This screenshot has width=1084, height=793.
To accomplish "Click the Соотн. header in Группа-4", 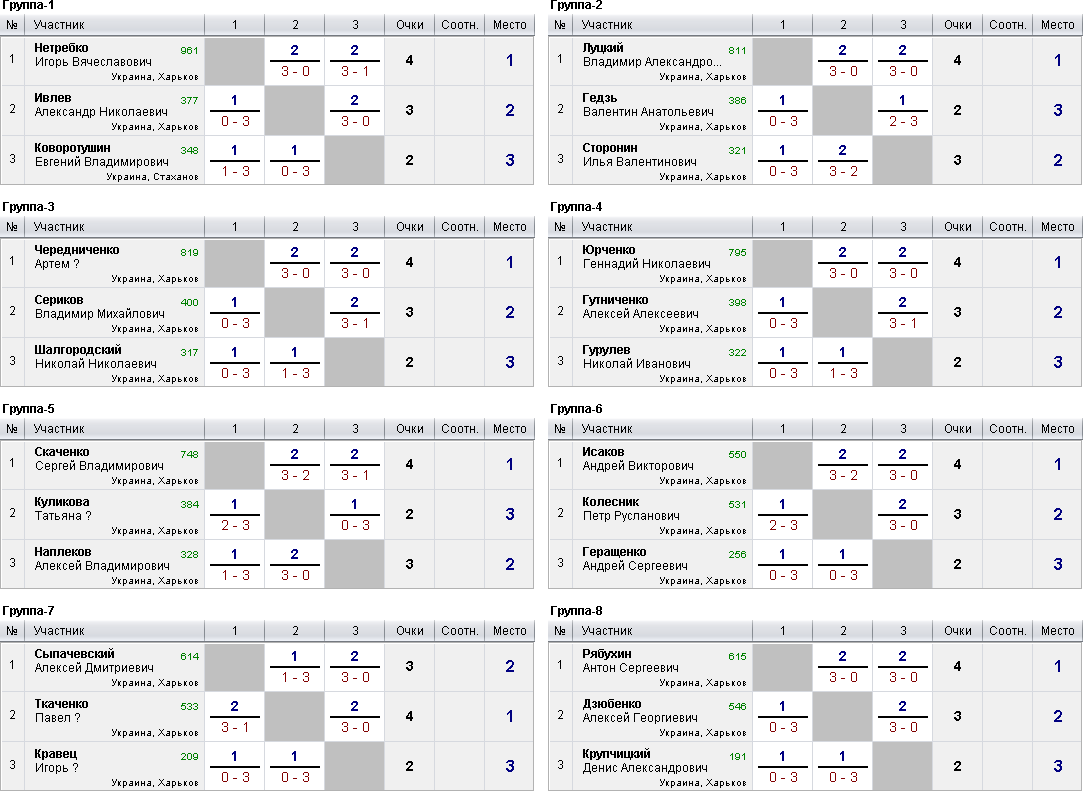I will (x=1007, y=227).
